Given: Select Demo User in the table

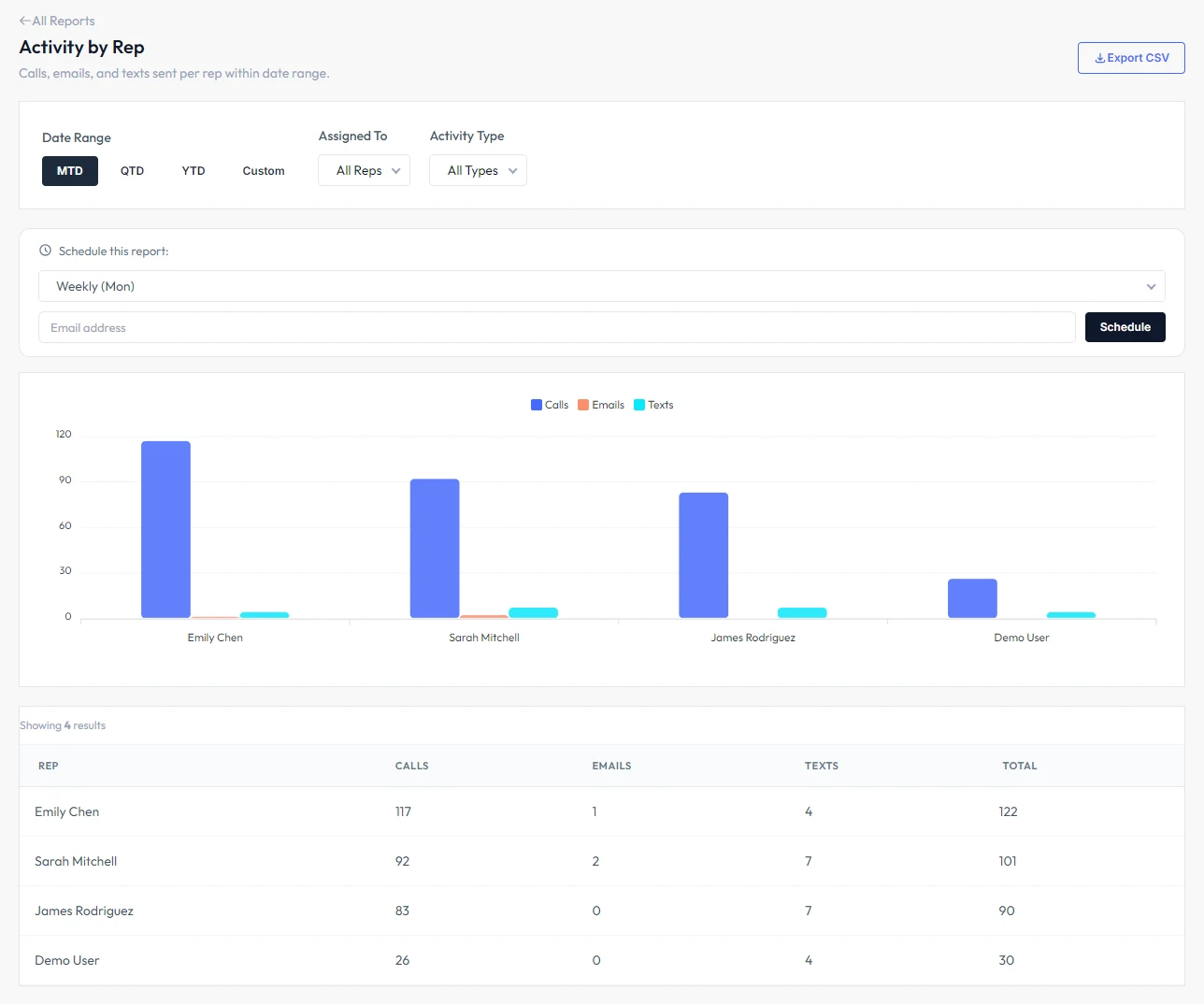Looking at the screenshot, I should [x=67, y=960].
